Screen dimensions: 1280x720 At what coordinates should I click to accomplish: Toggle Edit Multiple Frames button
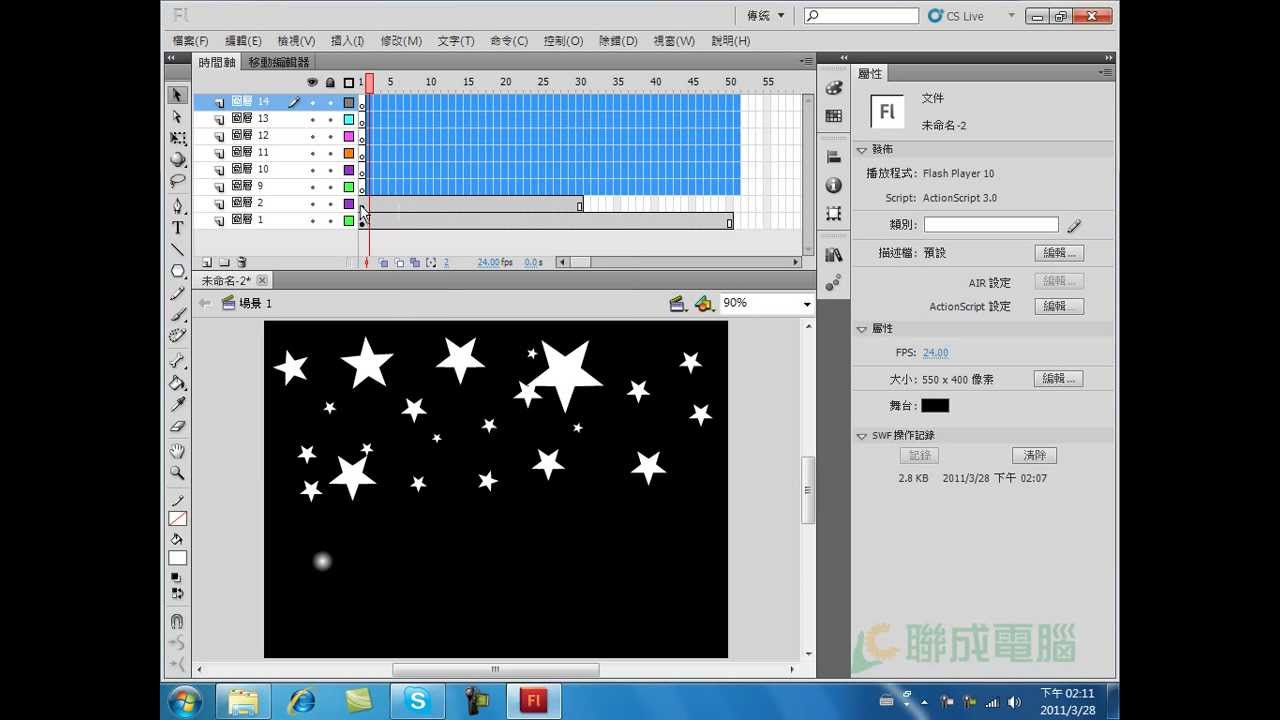click(x=415, y=263)
